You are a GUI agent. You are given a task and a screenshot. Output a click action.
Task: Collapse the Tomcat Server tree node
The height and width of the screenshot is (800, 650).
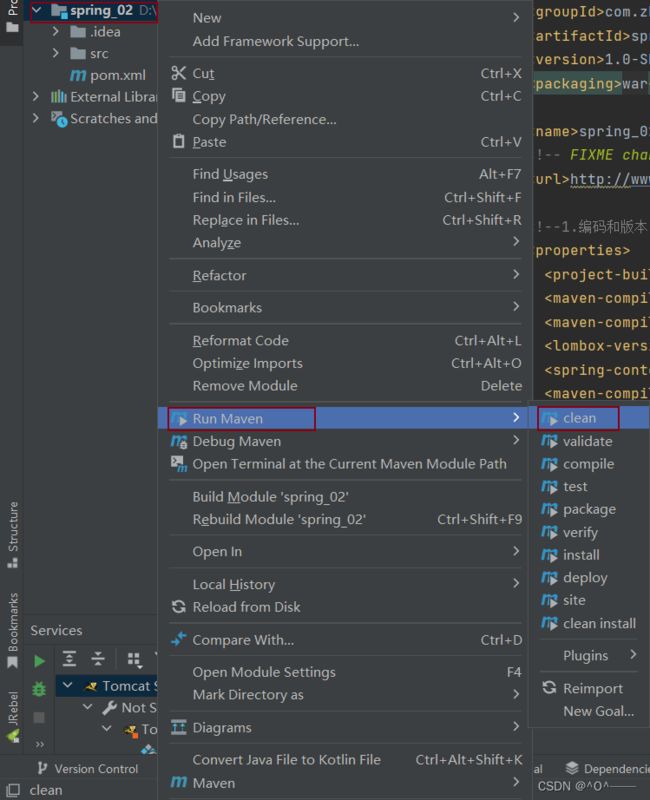[68, 685]
